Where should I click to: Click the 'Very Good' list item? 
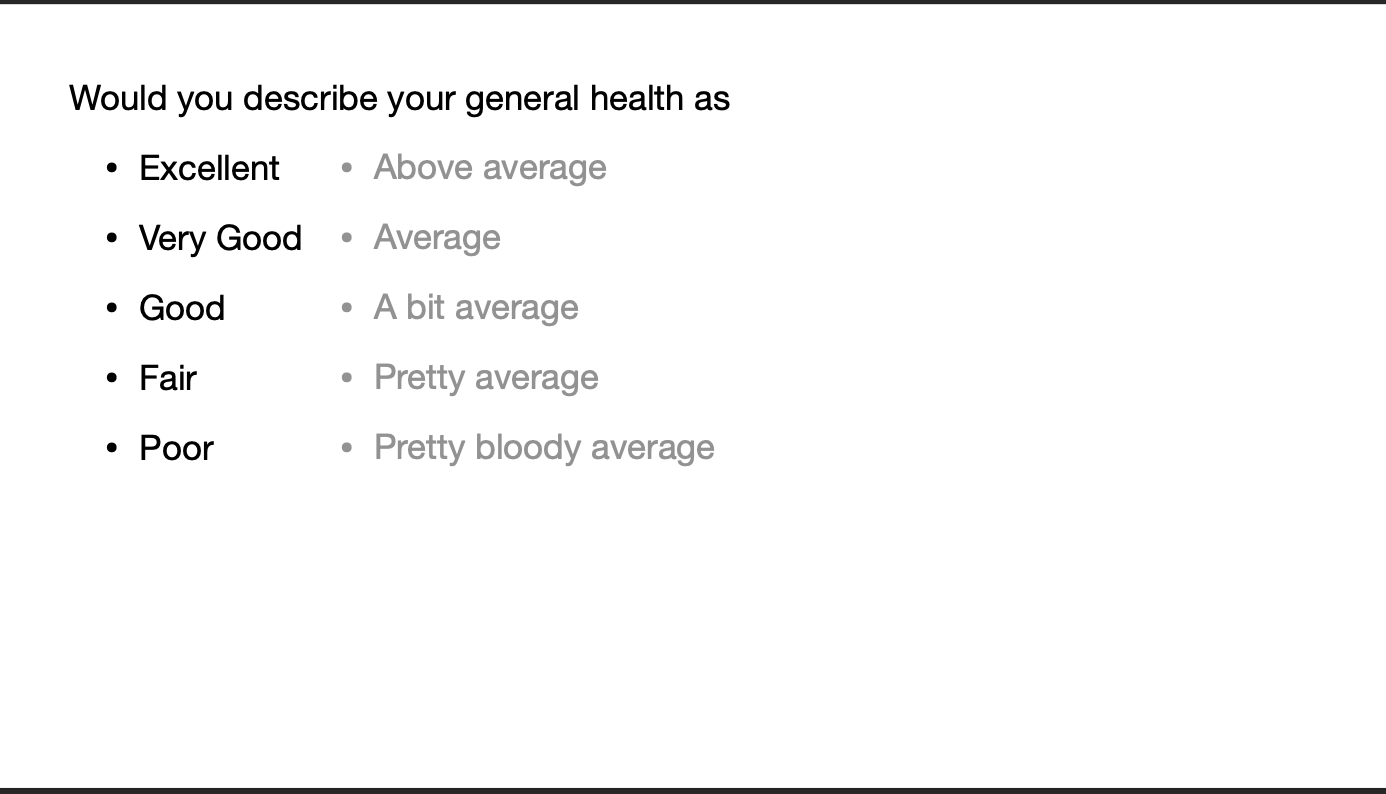pos(220,238)
